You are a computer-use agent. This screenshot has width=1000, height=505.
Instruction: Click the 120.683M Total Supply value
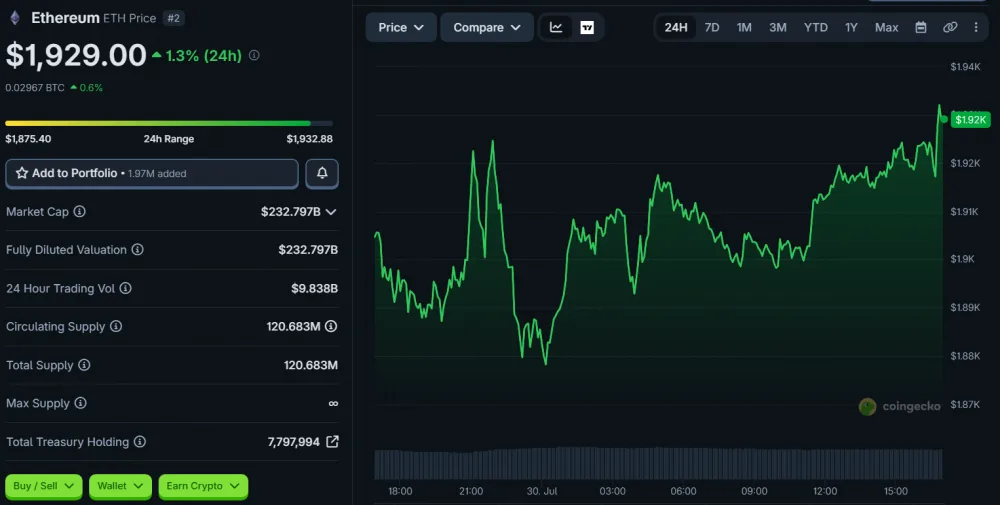(x=311, y=365)
